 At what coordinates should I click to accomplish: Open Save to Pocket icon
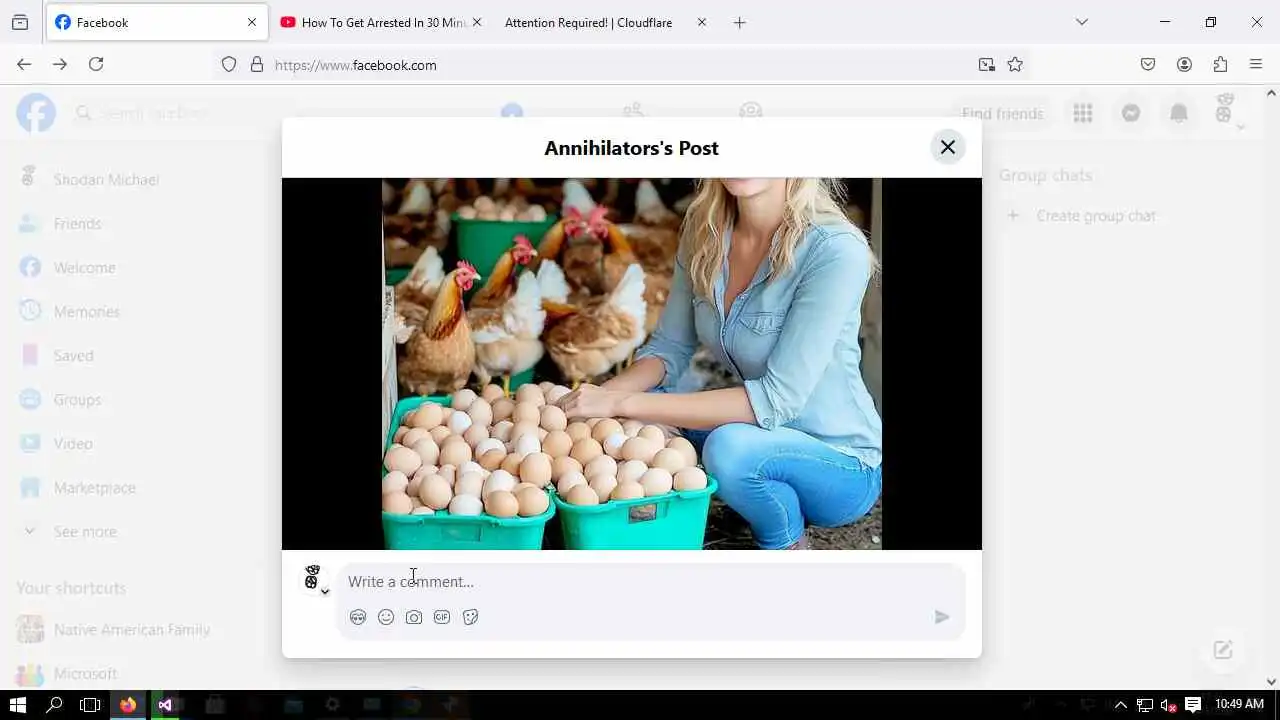(1148, 64)
